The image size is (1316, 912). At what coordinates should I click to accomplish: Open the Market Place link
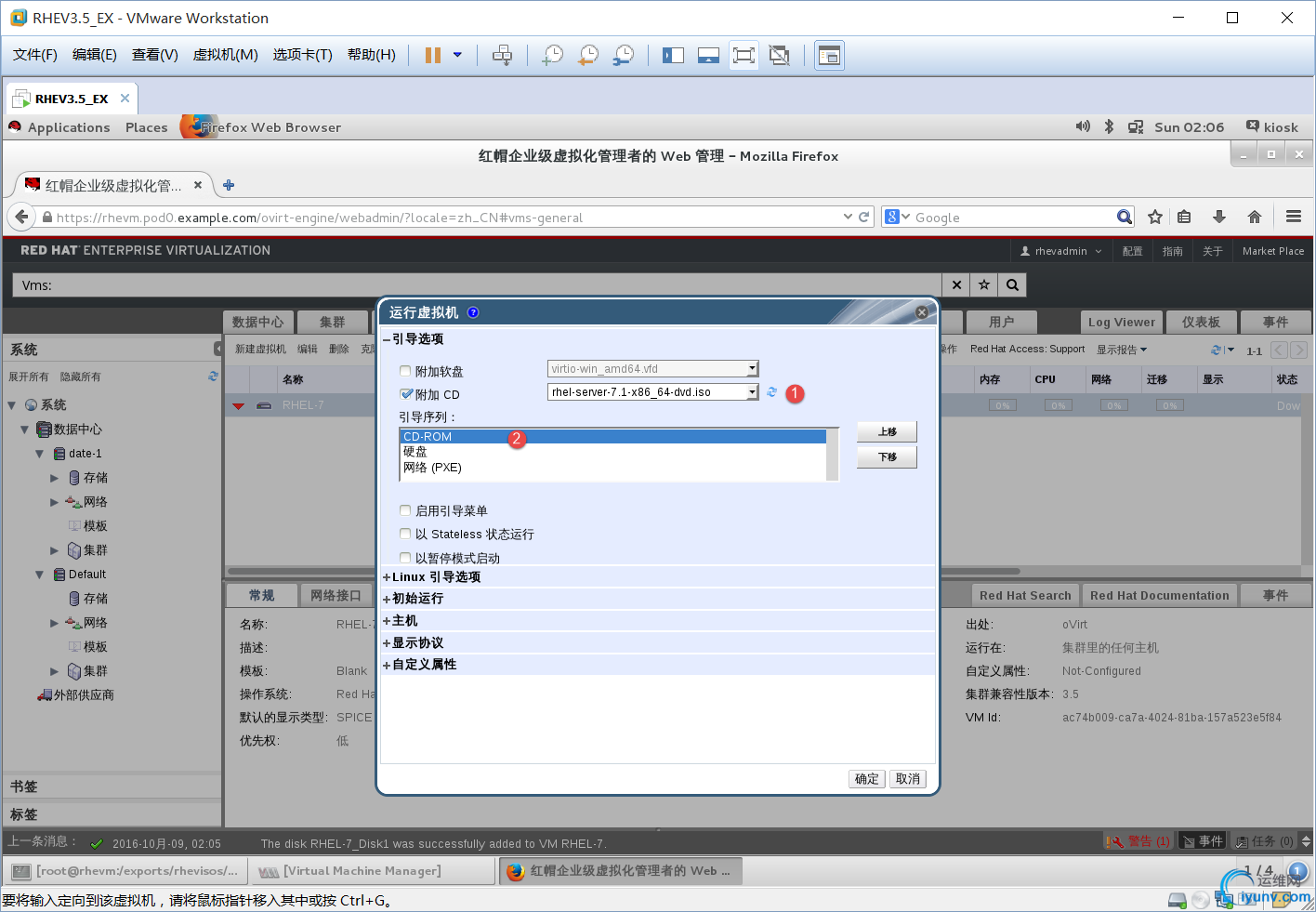pos(1273,251)
